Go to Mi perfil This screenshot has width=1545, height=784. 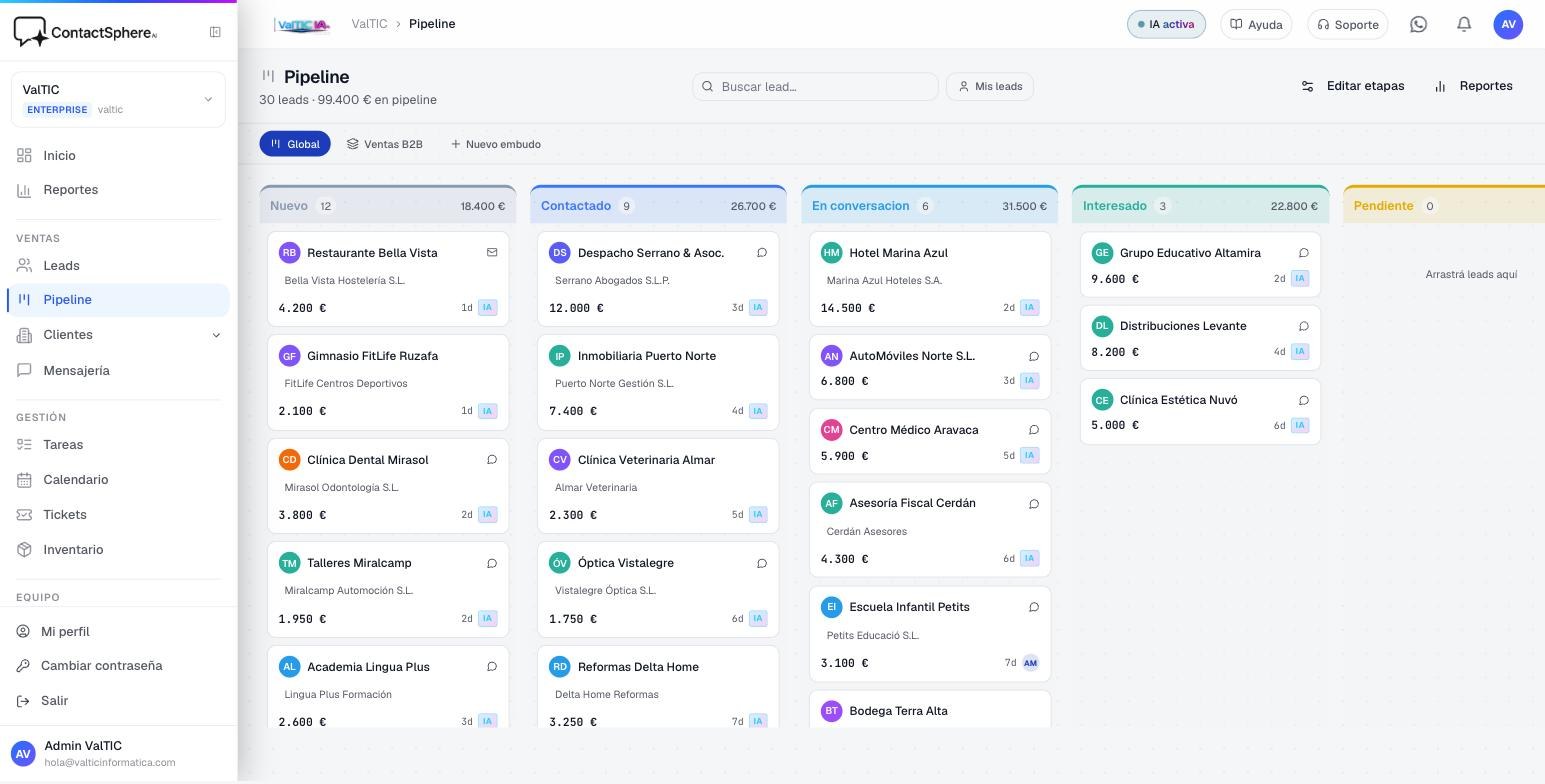coord(118,631)
